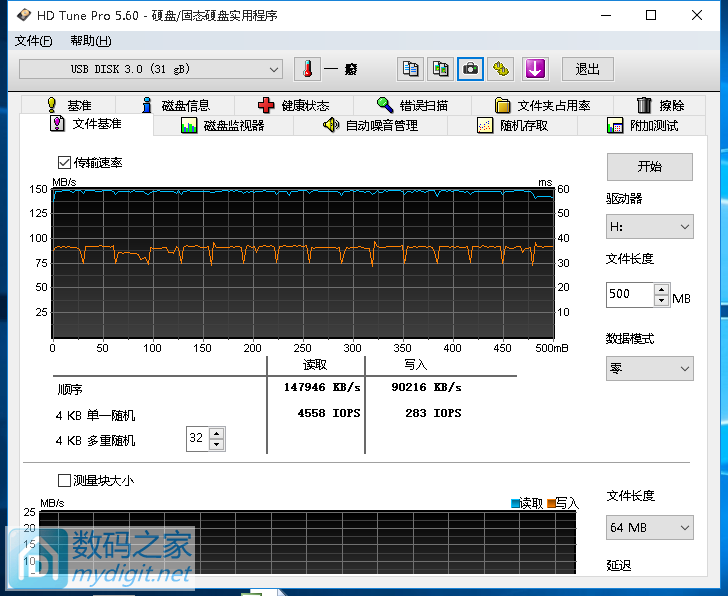
Task: Click the HD Tune app title icon
Action: pos(24,15)
